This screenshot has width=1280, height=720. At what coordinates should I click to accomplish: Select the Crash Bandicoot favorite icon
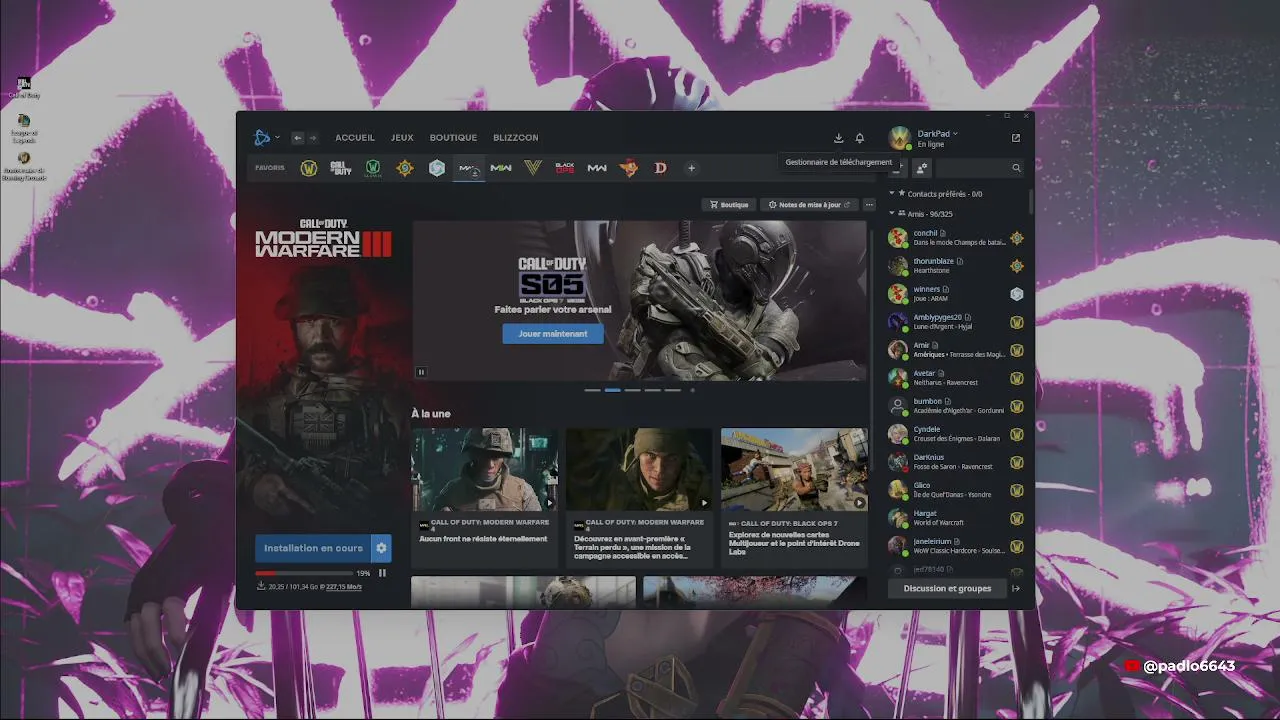629,168
